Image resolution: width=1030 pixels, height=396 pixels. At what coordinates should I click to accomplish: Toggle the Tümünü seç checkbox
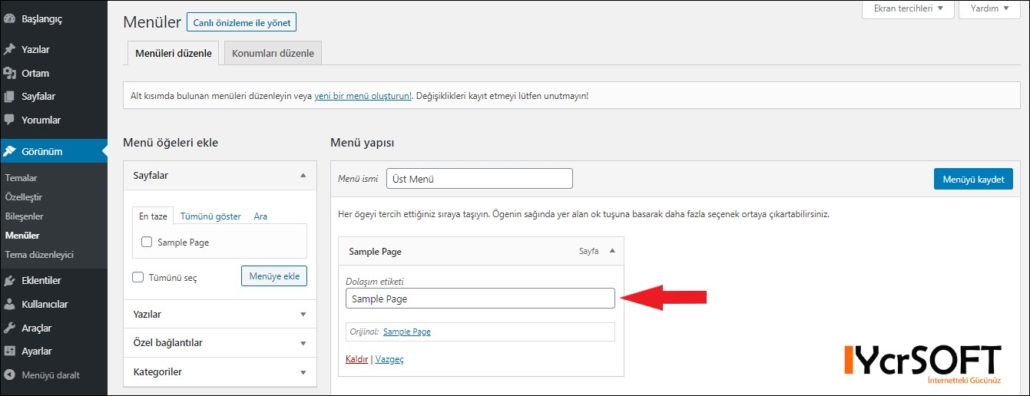138,277
